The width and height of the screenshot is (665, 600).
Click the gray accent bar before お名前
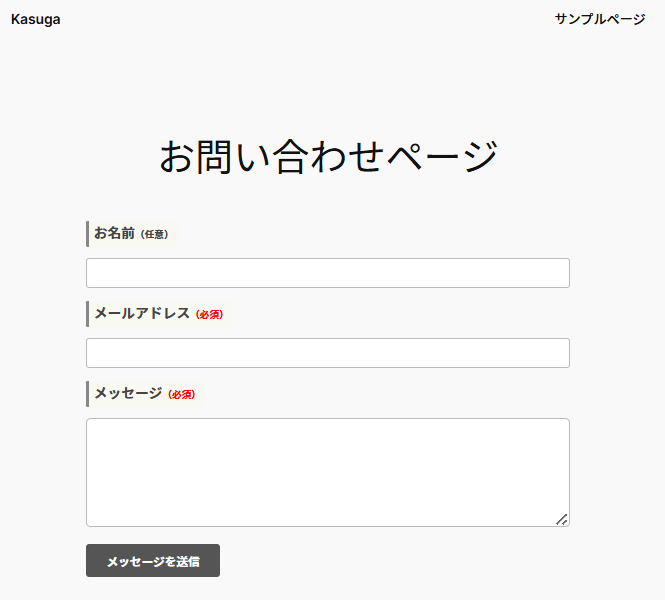[x=88, y=233]
